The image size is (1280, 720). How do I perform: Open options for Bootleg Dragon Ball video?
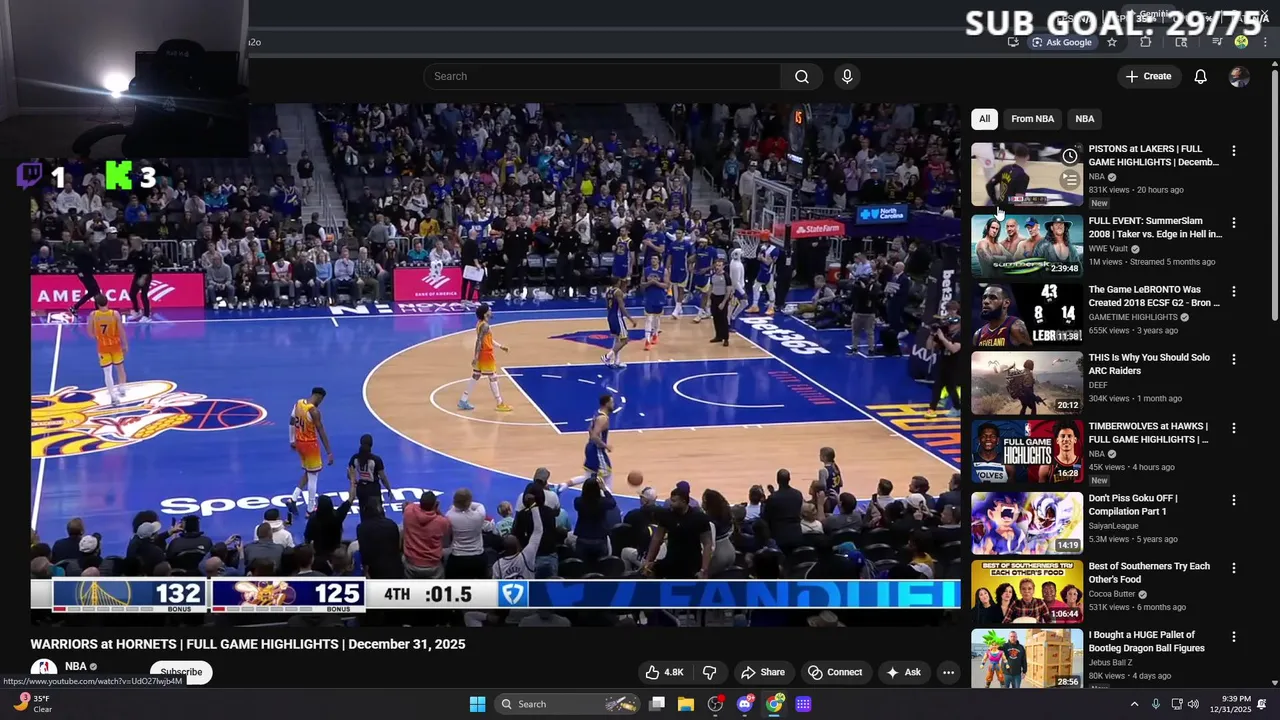tap(1233, 636)
